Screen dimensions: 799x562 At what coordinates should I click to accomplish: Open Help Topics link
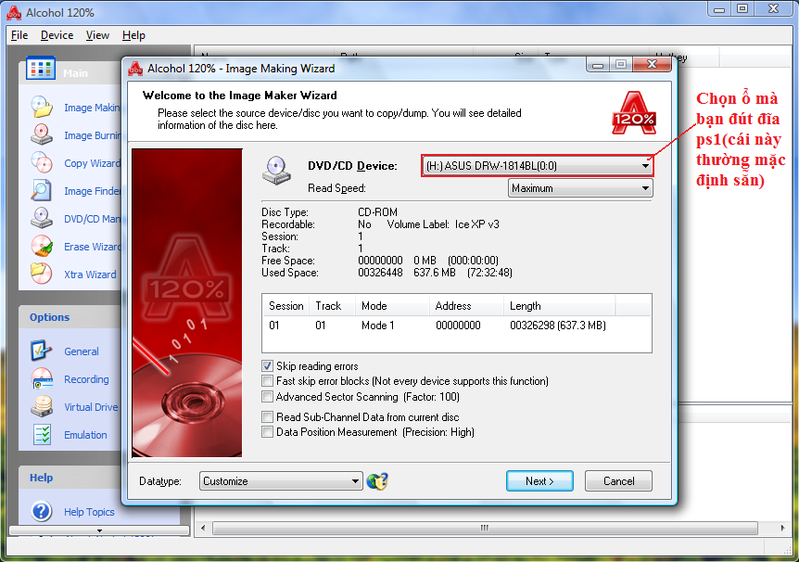pos(89,512)
